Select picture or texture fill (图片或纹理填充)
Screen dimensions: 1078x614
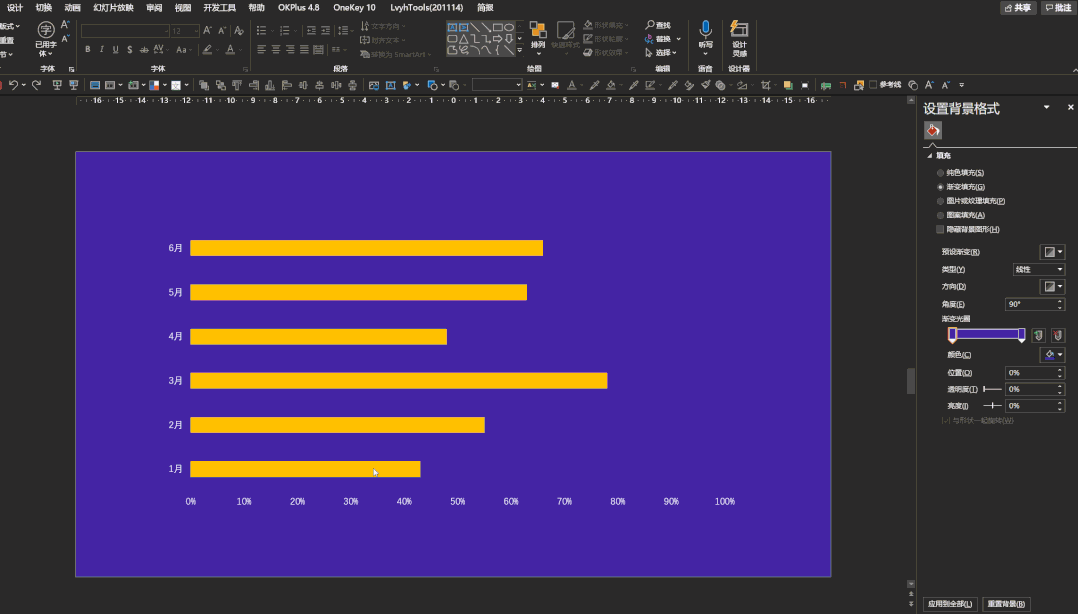coord(939,201)
